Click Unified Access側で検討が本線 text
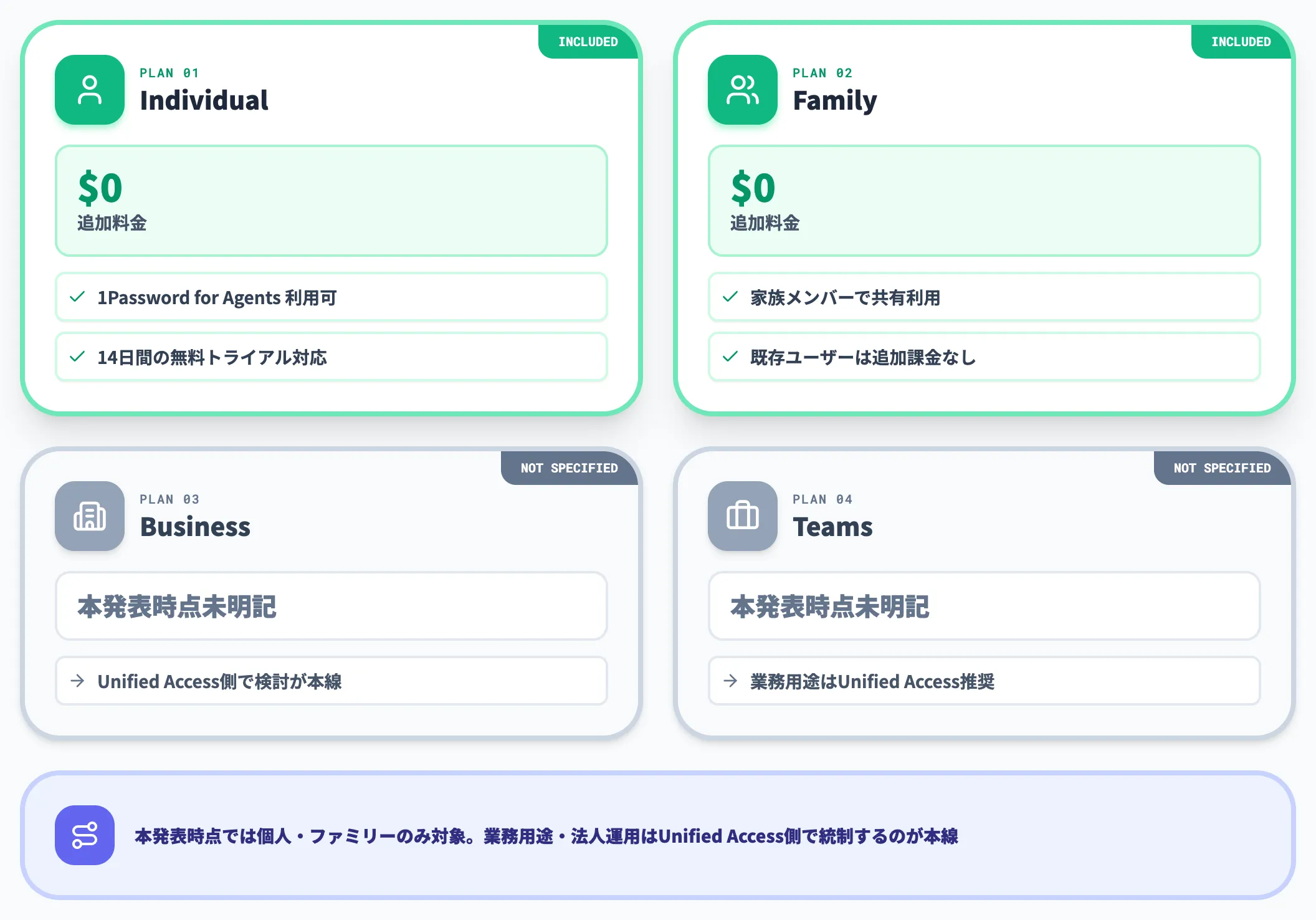The width and height of the screenshot is (1316, 920). click(219, 682)
